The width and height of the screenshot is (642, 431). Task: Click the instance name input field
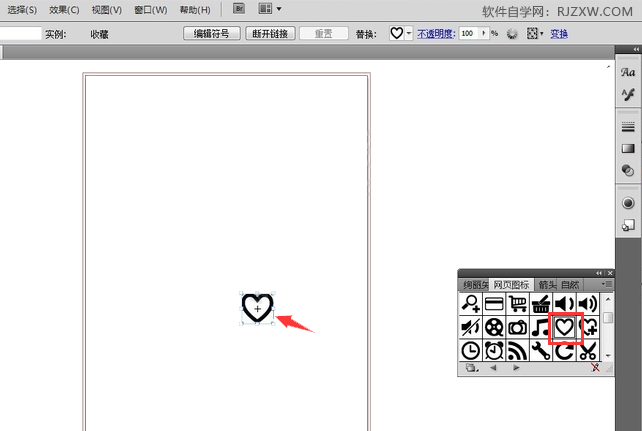(20, 34)
